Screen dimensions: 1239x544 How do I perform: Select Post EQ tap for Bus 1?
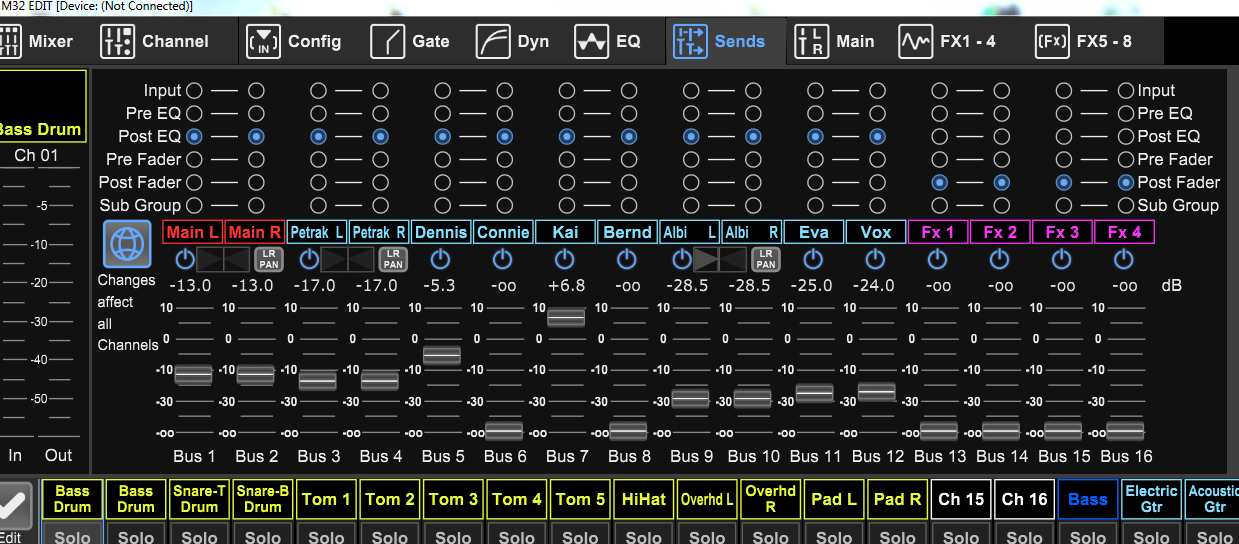[x=194, y=136]
